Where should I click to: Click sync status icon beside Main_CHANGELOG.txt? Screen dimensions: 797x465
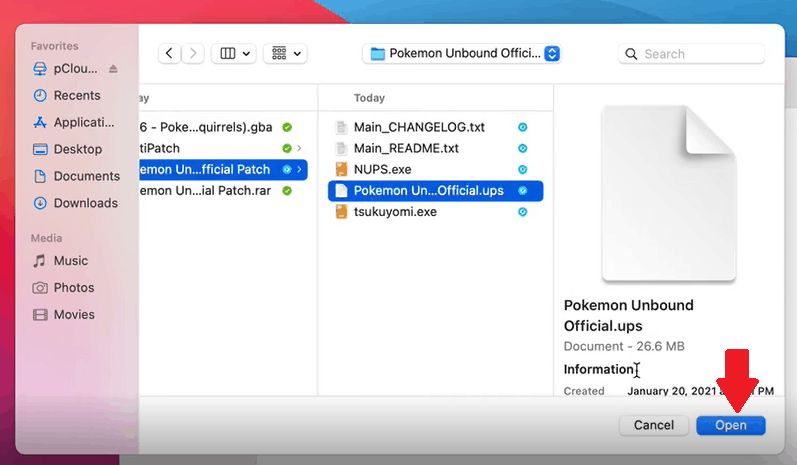[x=523, y=127]
